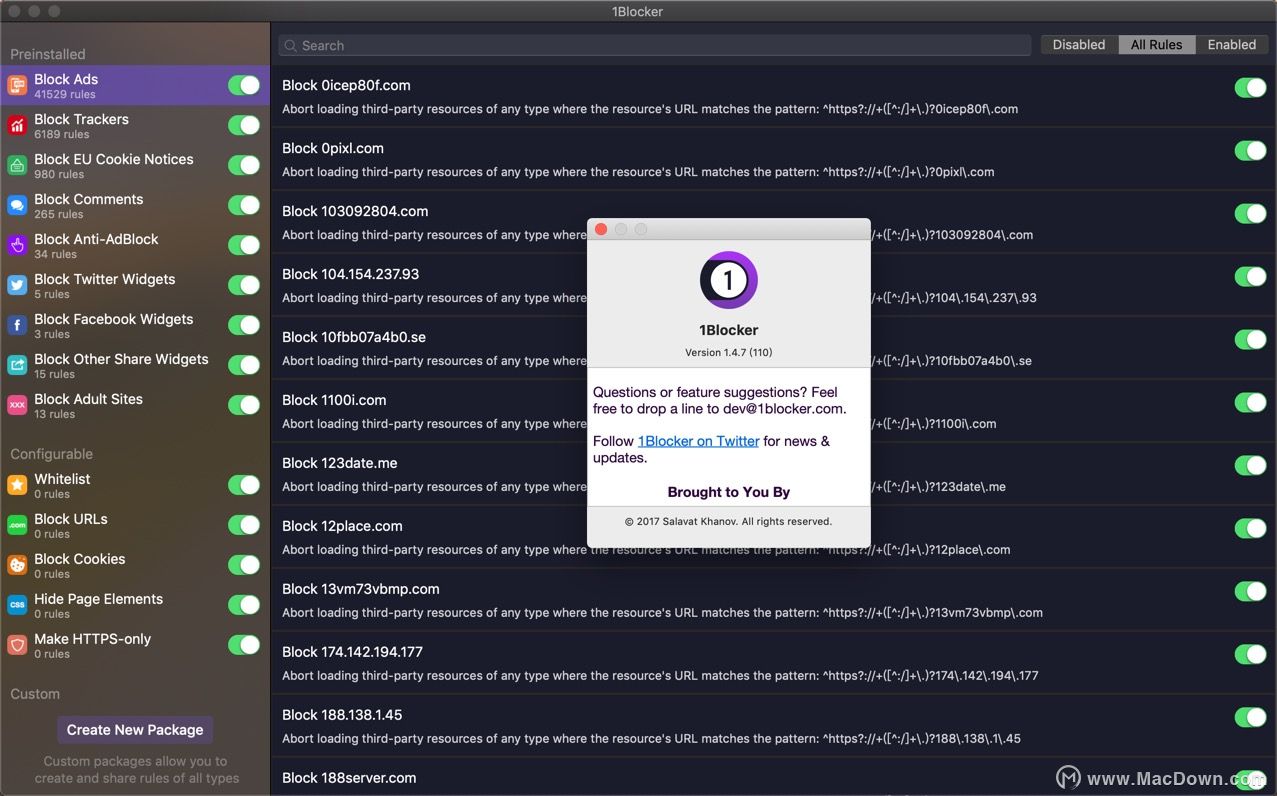This screenshot has width=1277, height=796.
Task: Click the Block Ads package icon
Action: (x=17, y=85)
